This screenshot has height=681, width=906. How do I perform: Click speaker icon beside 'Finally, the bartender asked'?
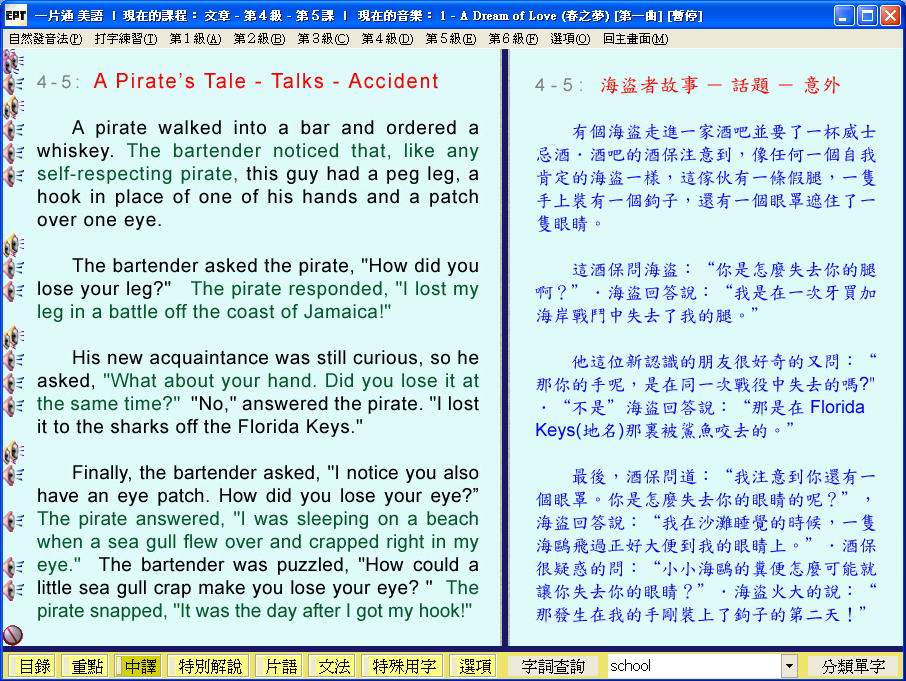(x=14, y=474)
